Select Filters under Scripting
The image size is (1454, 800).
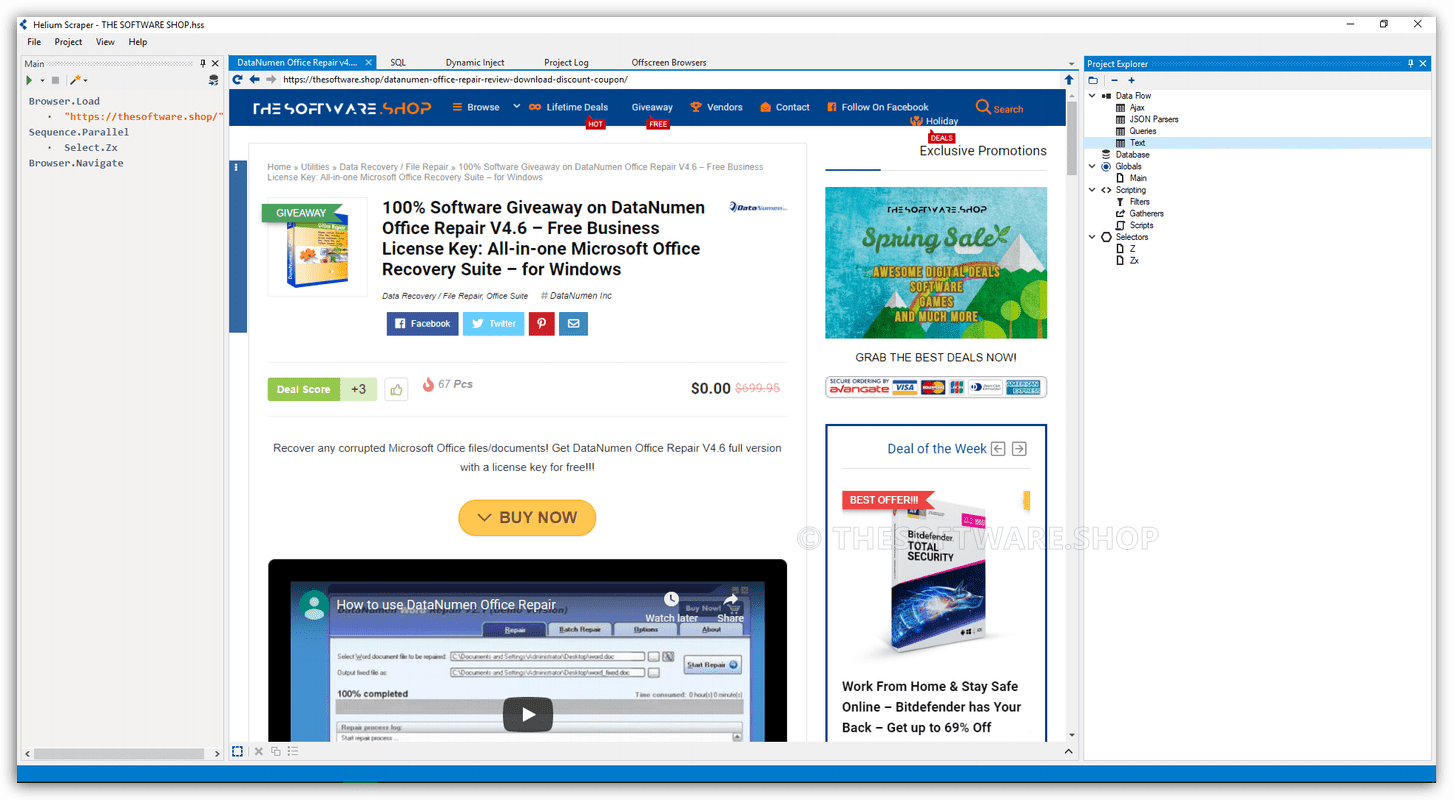point(1139,202)
